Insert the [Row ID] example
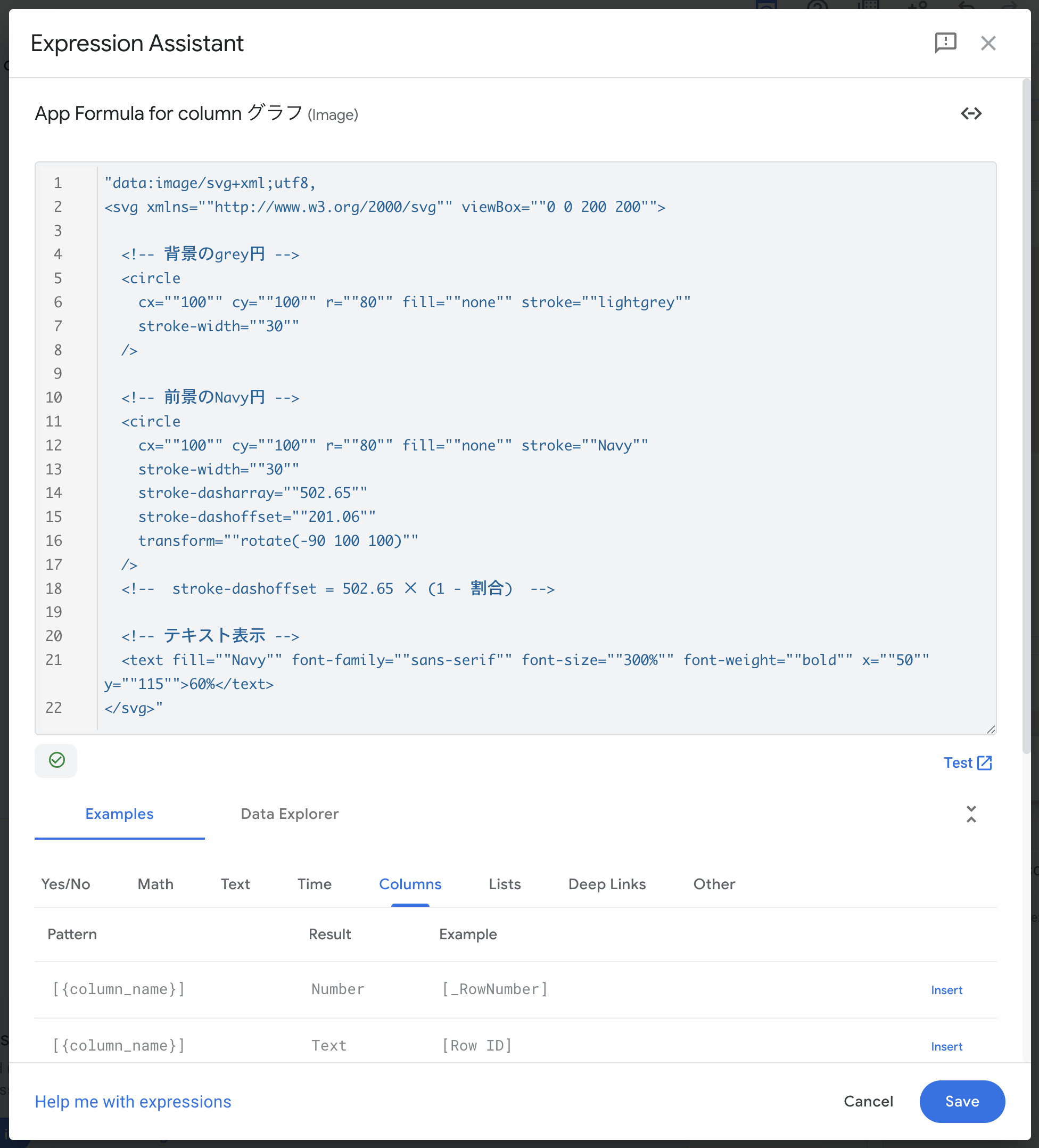 click(x=946, y=1046)
